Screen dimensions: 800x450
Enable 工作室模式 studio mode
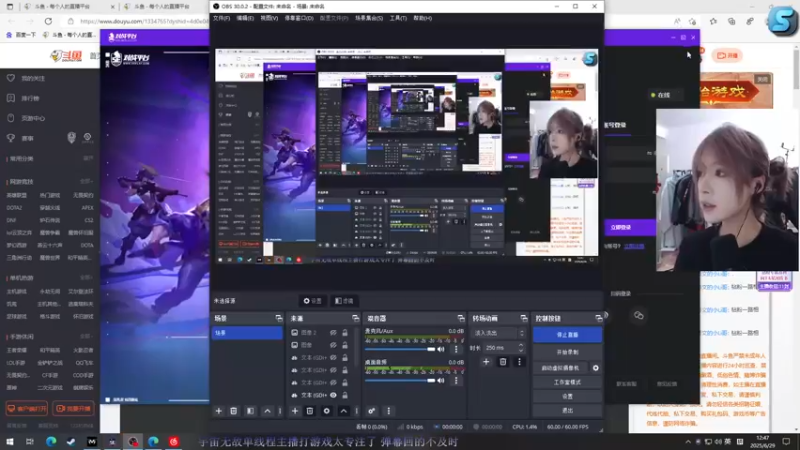(x=567, y=382)
